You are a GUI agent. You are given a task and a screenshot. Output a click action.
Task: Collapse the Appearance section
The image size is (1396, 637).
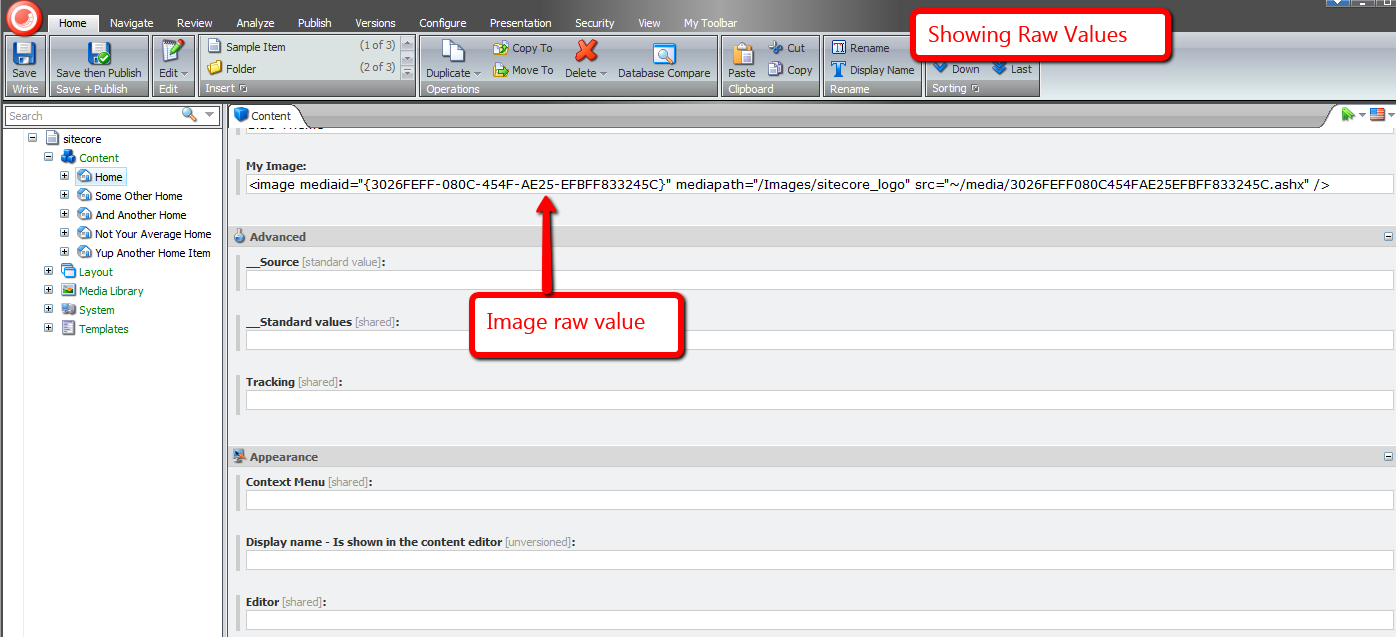pos(1388,457)
